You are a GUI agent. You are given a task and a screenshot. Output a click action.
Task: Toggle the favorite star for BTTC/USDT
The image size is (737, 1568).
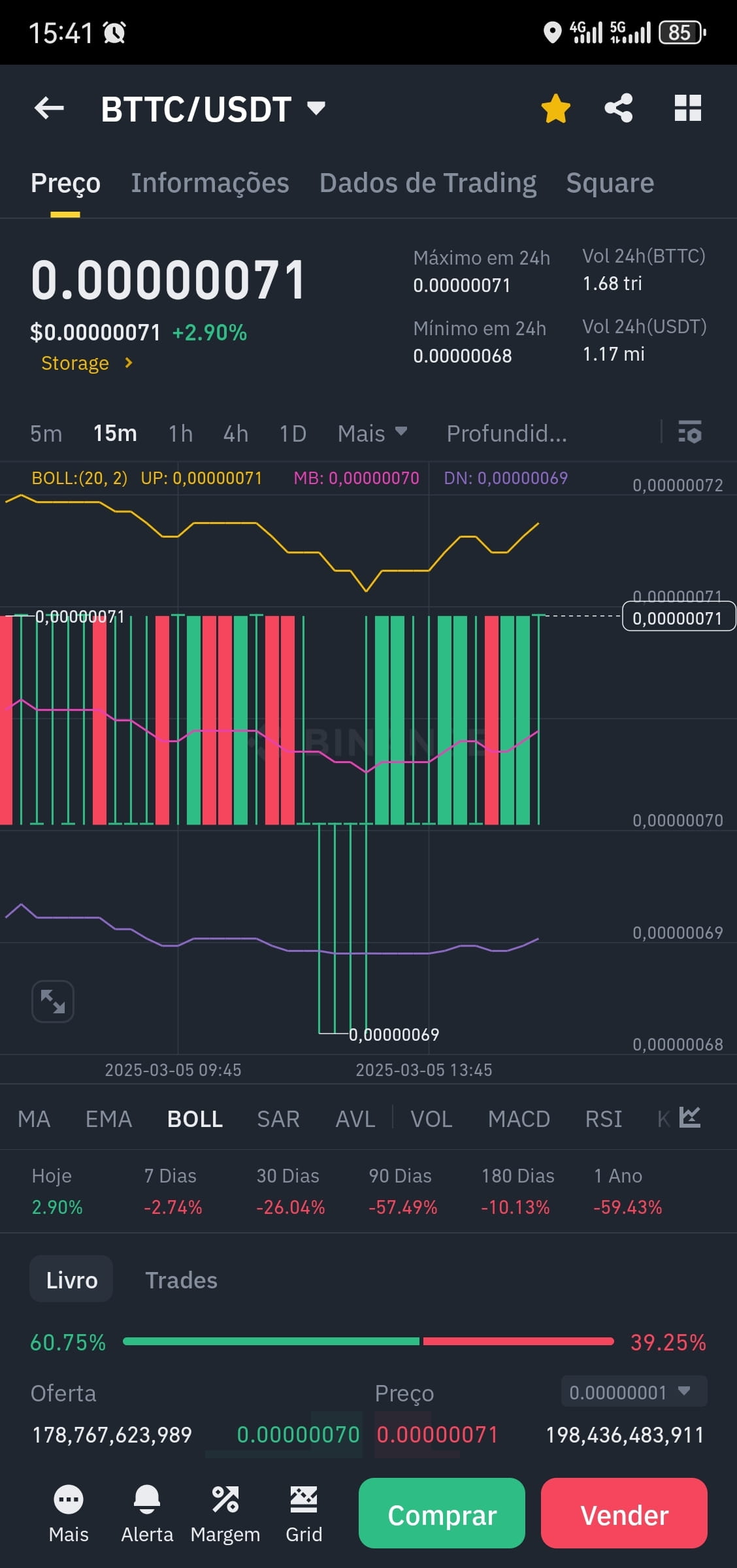click(555, 108)
